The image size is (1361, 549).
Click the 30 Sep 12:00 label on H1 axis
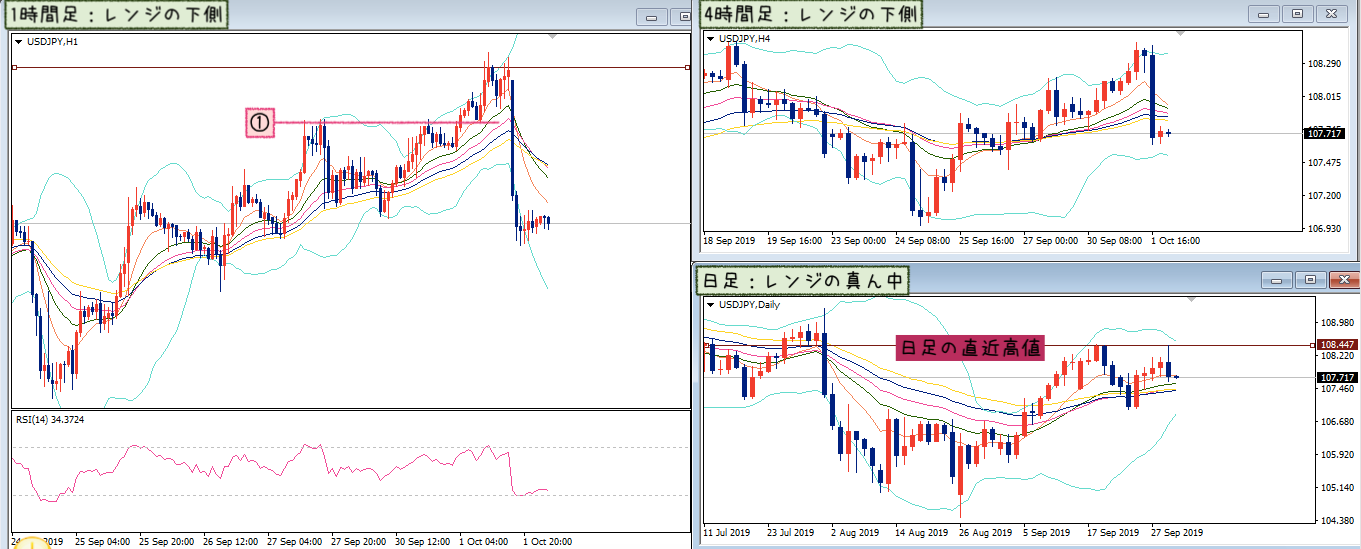[x=423, y=541]
